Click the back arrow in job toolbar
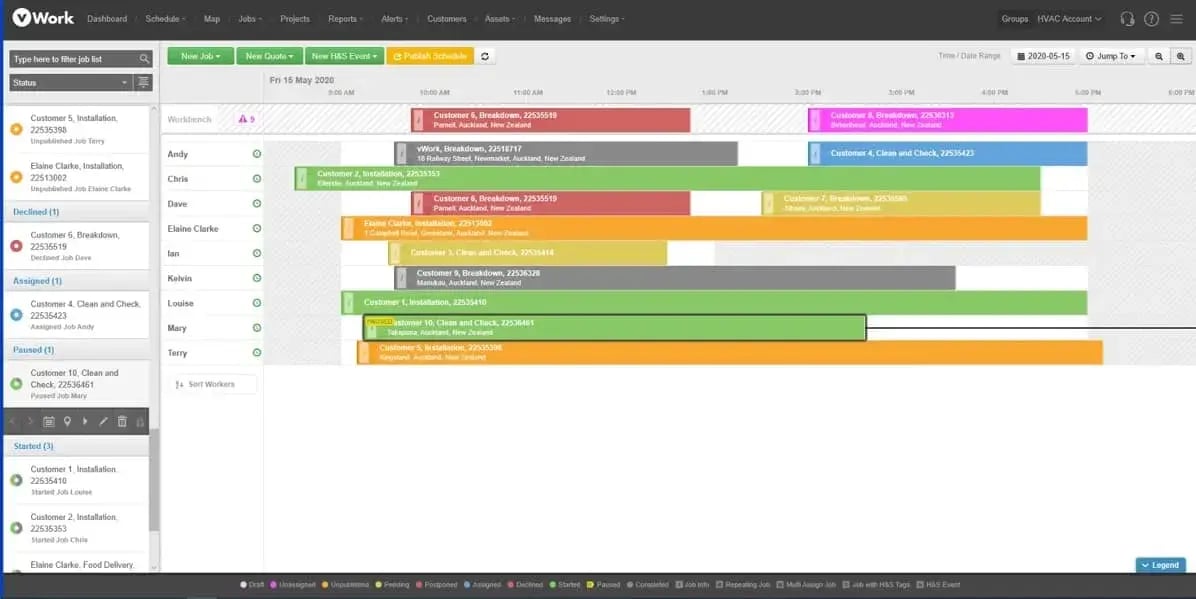The image size is (1196, 599). coord(12,421)
